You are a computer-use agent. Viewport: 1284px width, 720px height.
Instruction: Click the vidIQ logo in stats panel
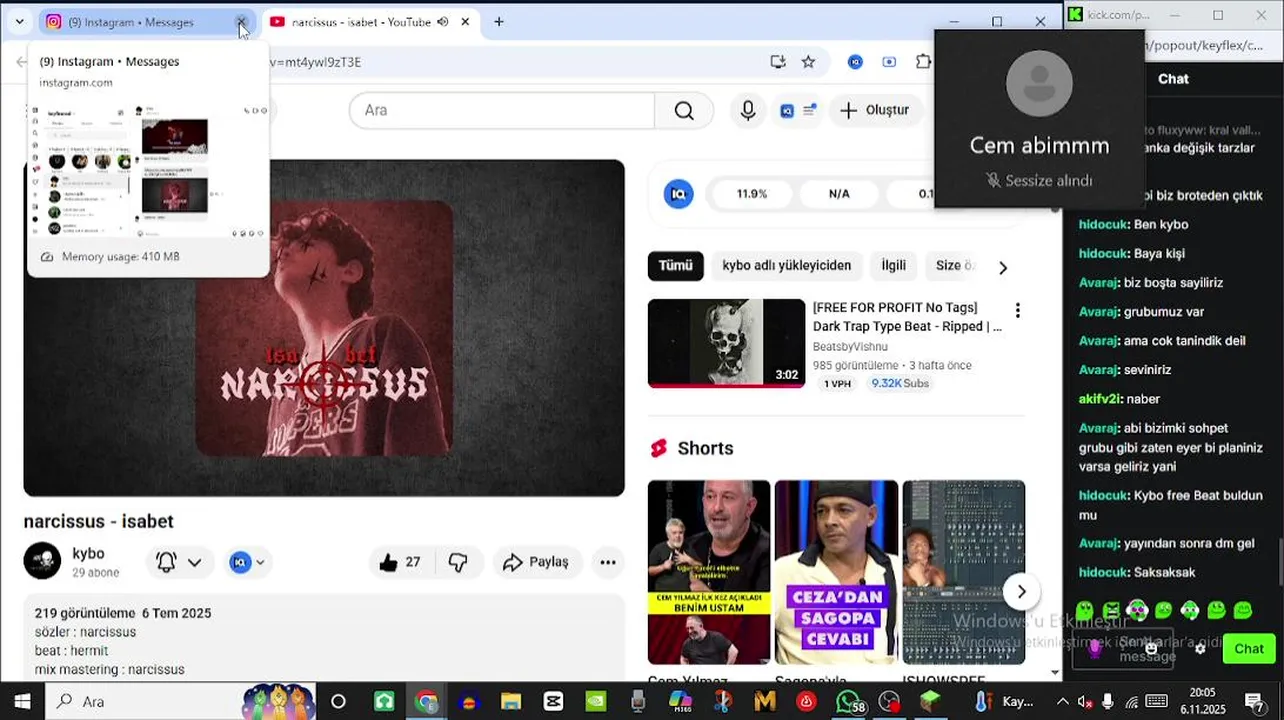tap(679, 194)
